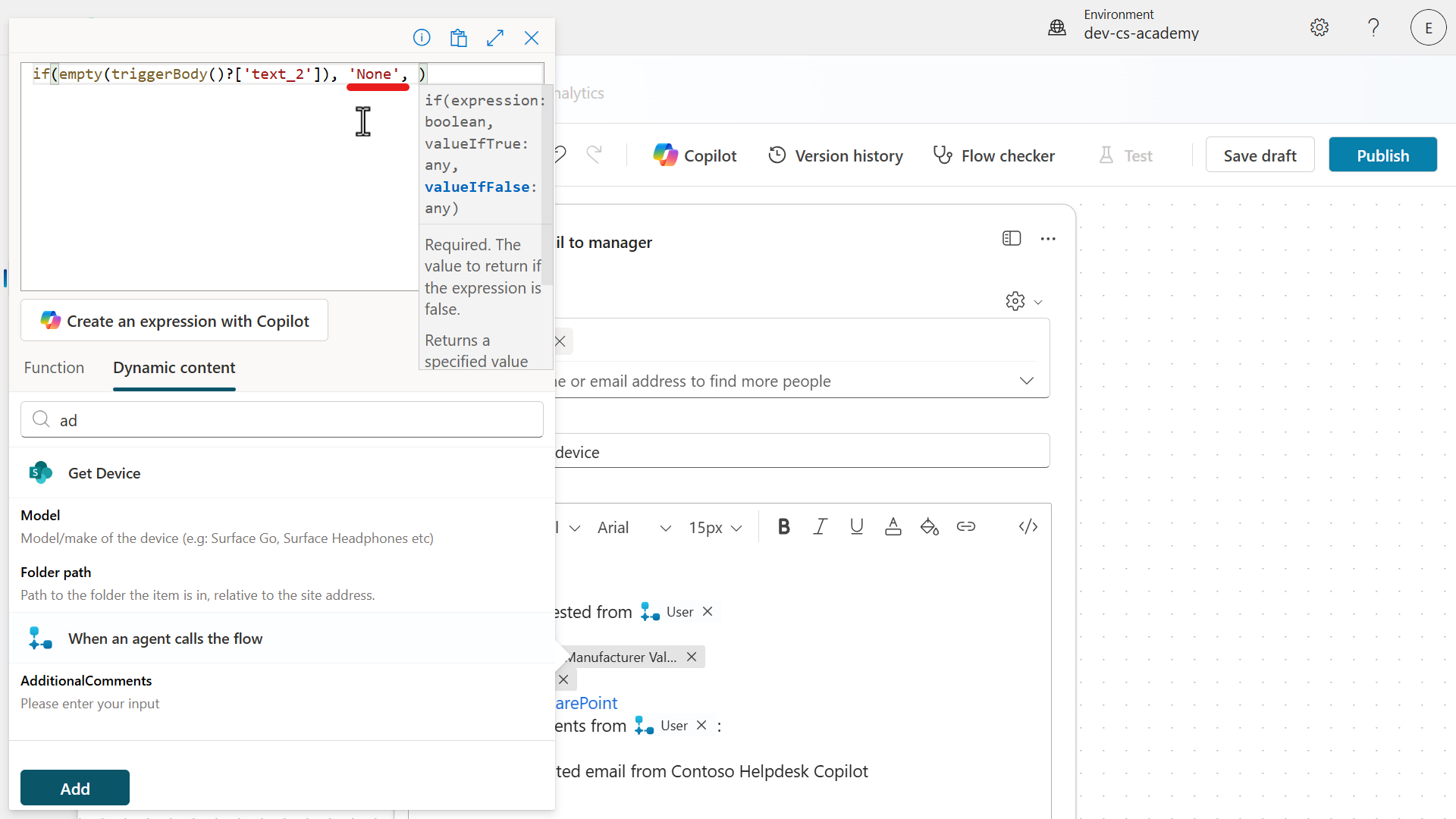Click the clipboard paste icon

pos(458,38)
